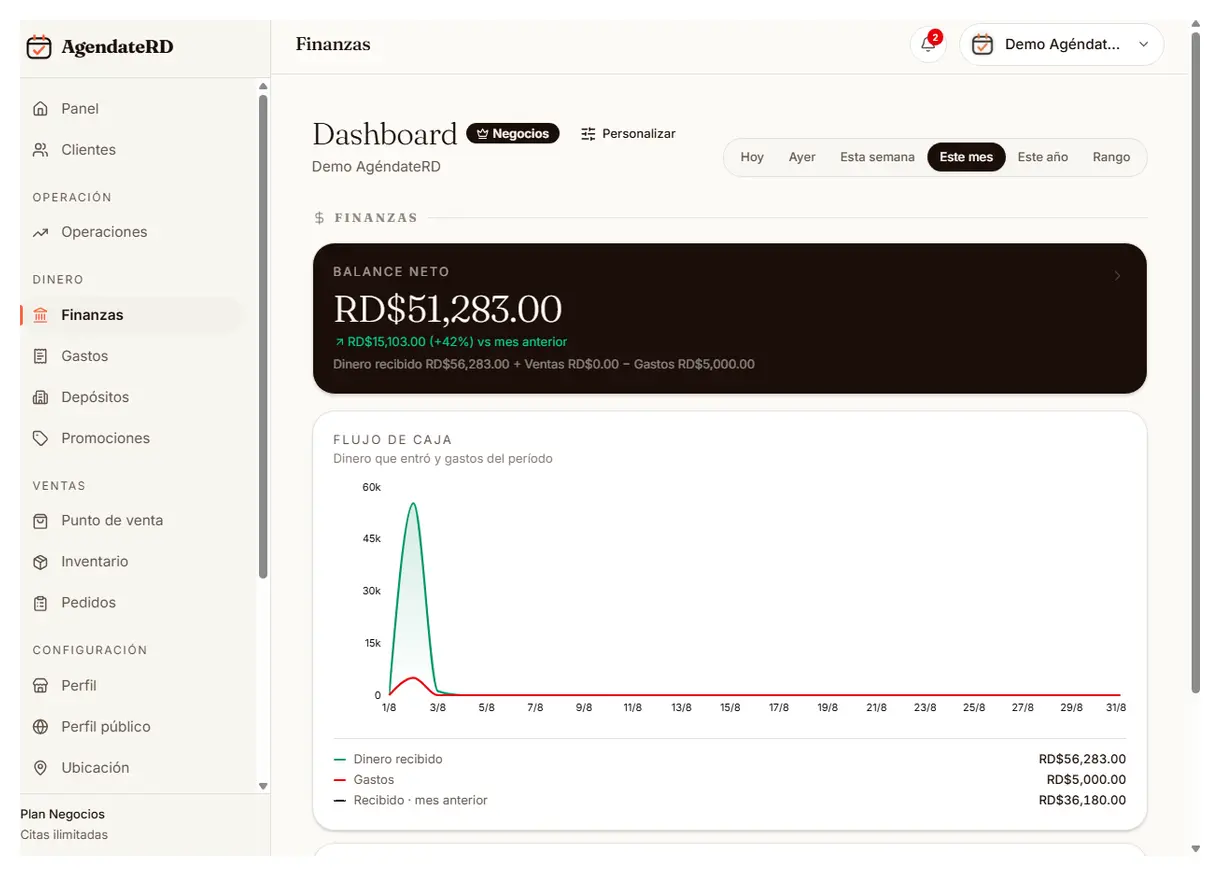Open Pedidos from sidebar
The image size is (1220, 876).
pyautogui.click(x=132, y=603)
